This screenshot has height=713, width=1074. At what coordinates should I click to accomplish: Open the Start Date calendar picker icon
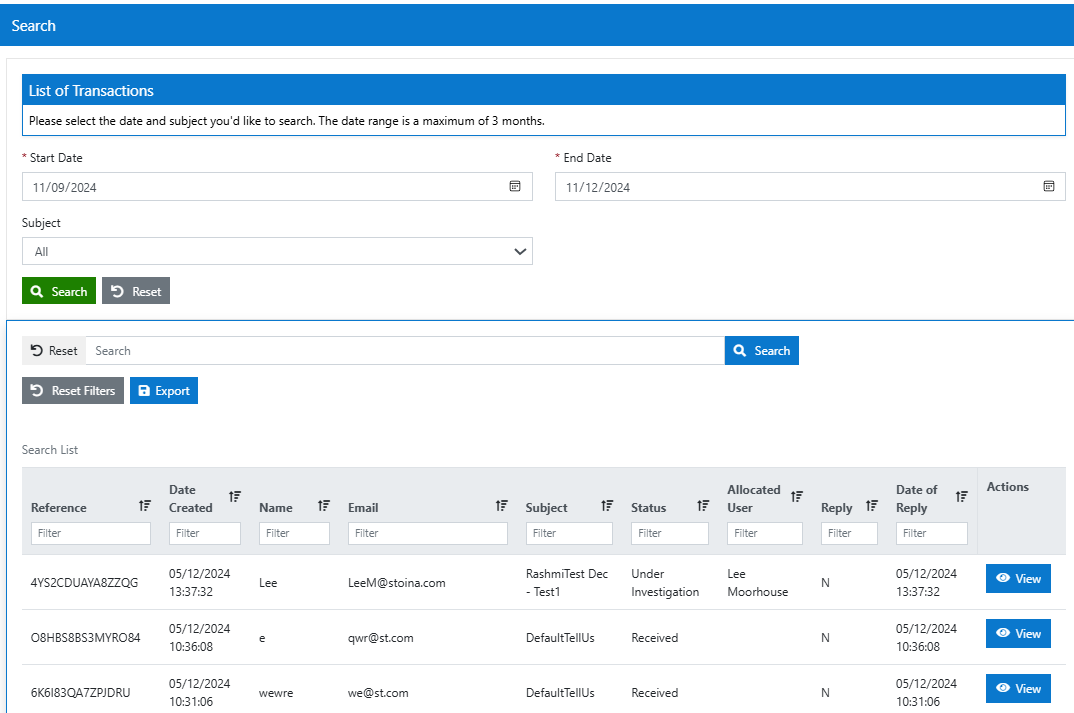(x=515, y=186)
